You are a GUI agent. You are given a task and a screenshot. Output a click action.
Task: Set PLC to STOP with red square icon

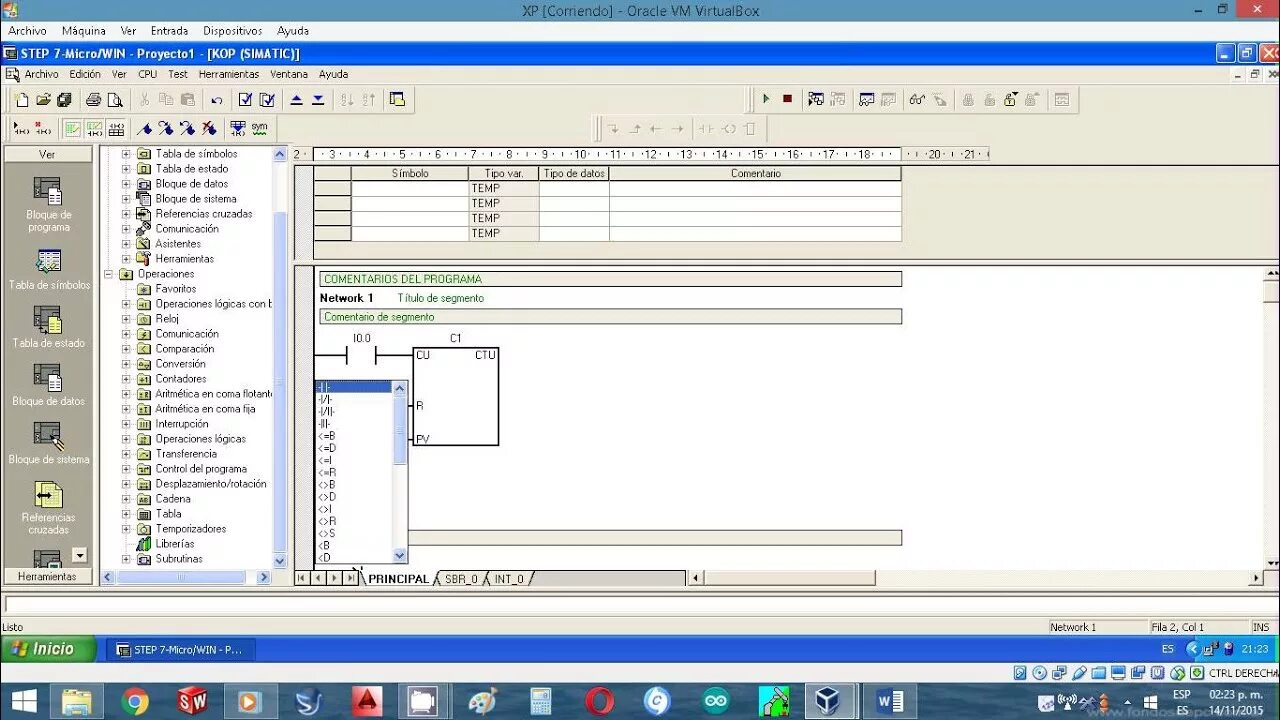[x=788, y=99]
